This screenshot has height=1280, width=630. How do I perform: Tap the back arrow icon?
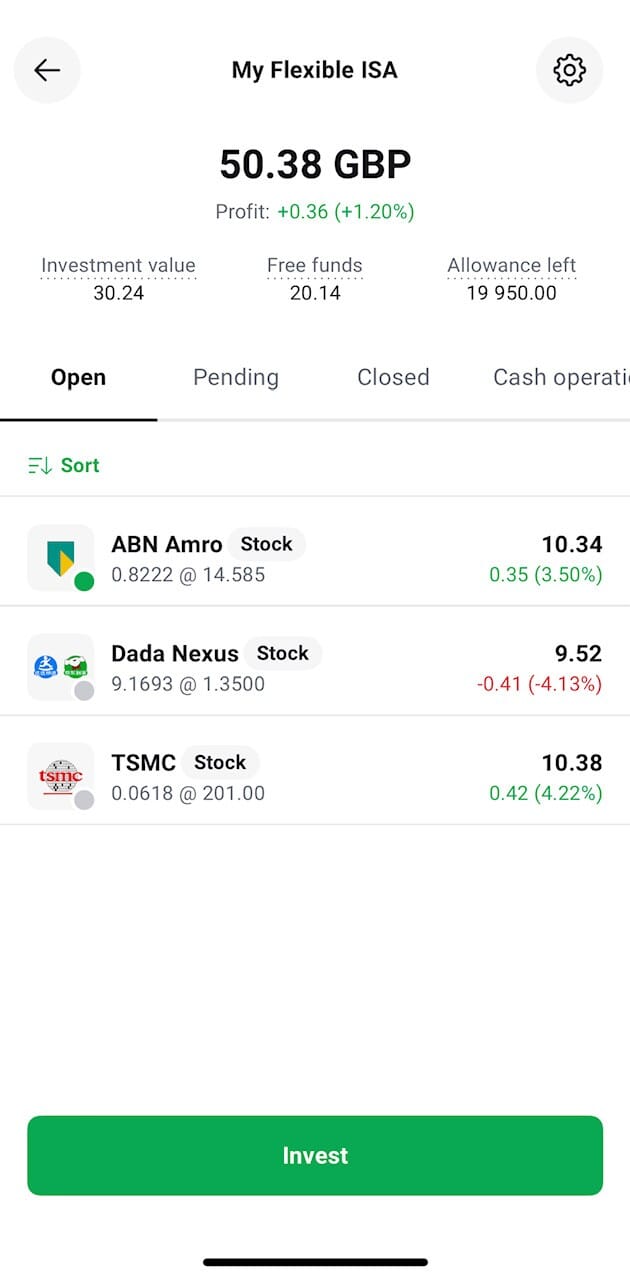pyautogui.click(x=47, y=70)
